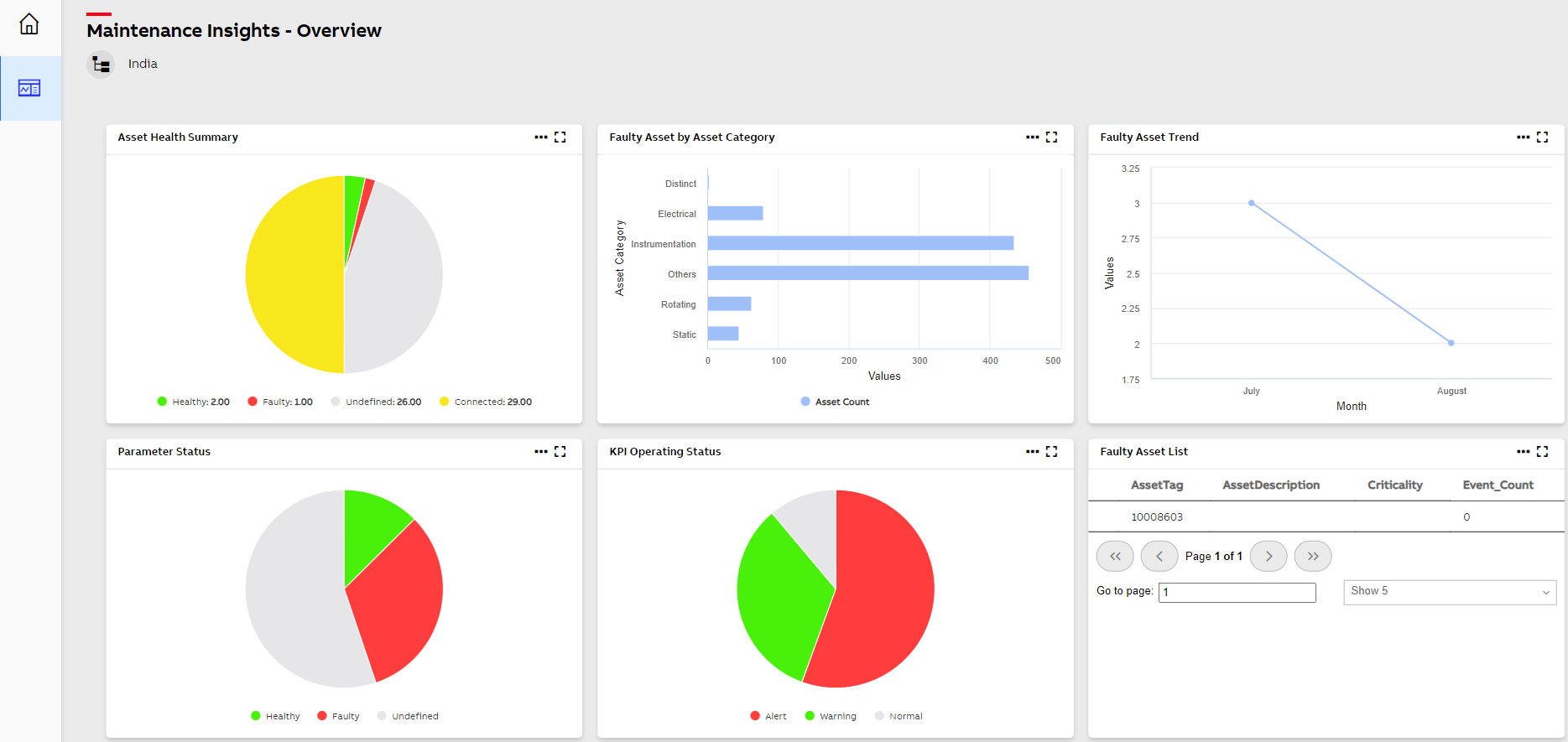This screenshot has height=742, width=1568.
Task: Sort by the Event_Count column header
Action: click(x=1498, y=485)
